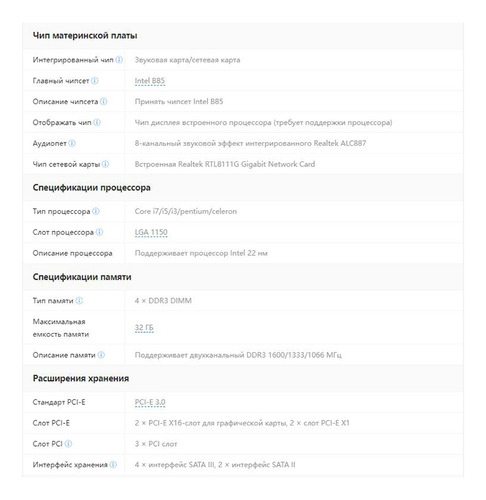Screen dimensions: 486x500
Task: Click info icon next to Чип сетевой карты
Action: (105, 164)
